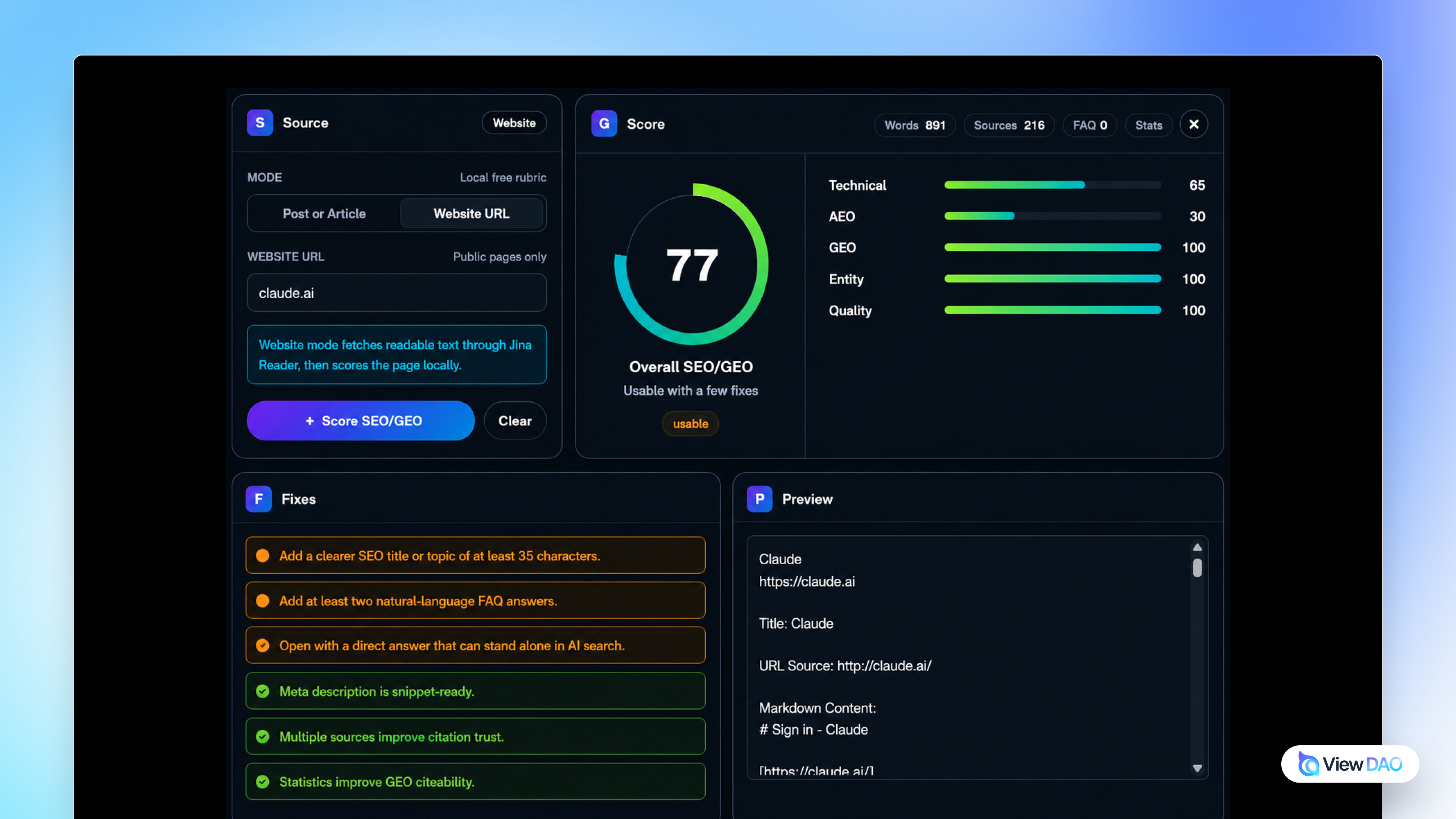Click the Words 891 chip

coord(915,125)
